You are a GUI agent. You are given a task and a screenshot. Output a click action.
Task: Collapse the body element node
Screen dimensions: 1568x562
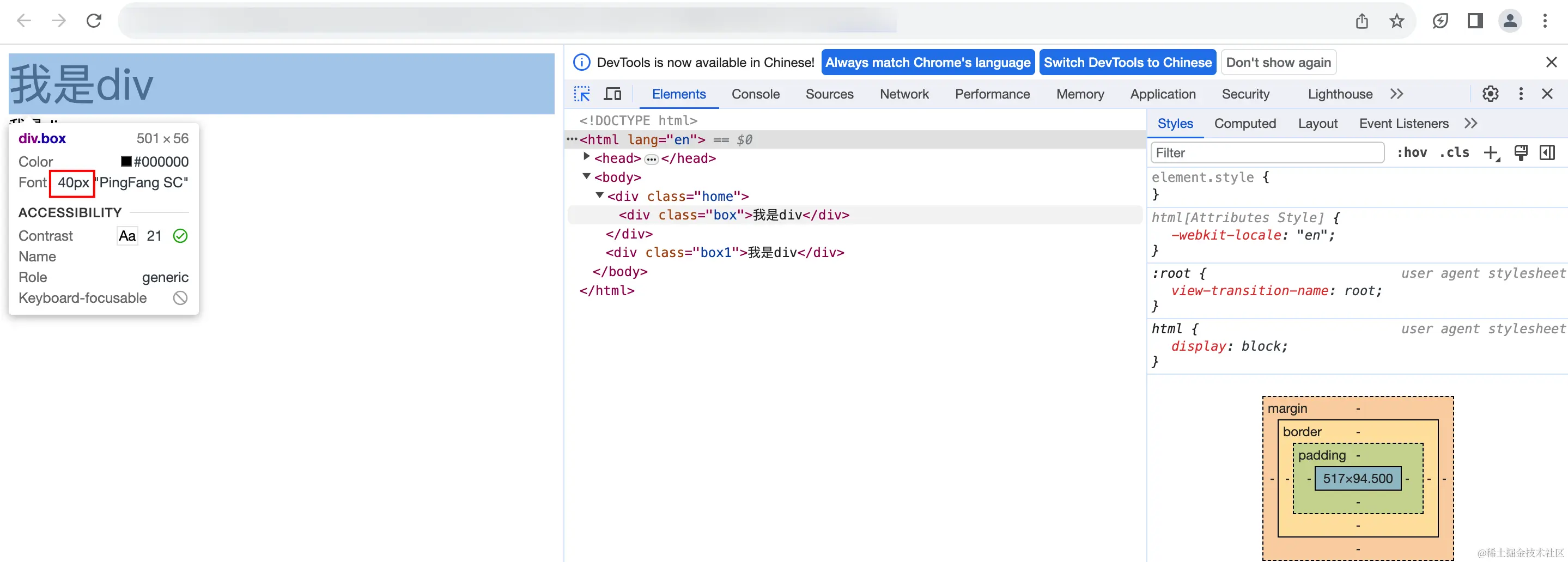point(587,176)
